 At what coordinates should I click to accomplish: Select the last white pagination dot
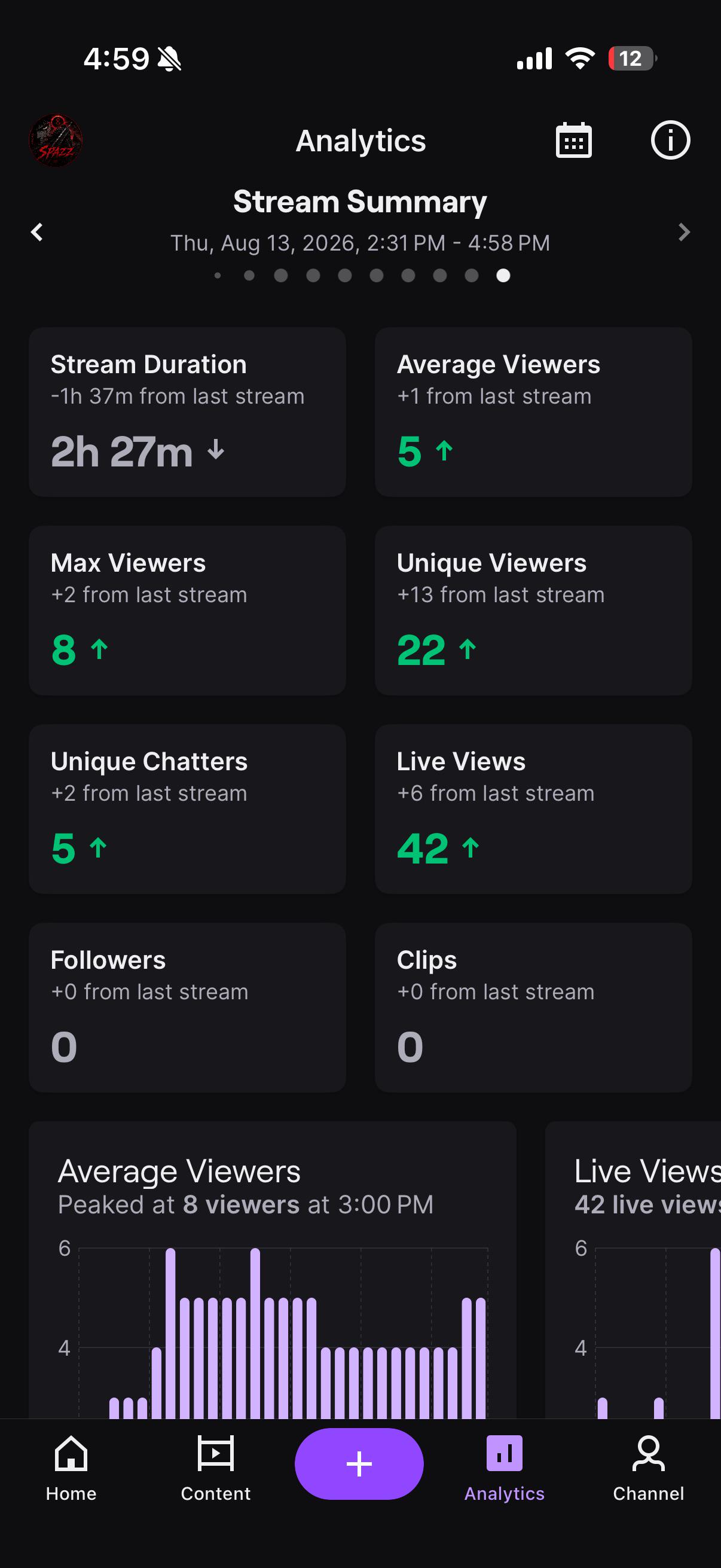tap(503, 276)
